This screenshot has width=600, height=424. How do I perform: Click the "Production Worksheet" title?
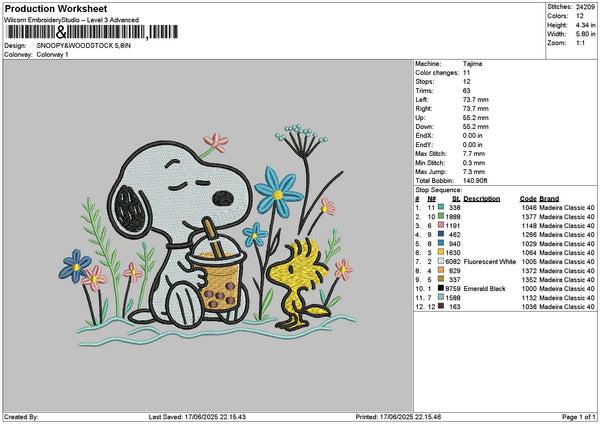[x=56, y=8]
